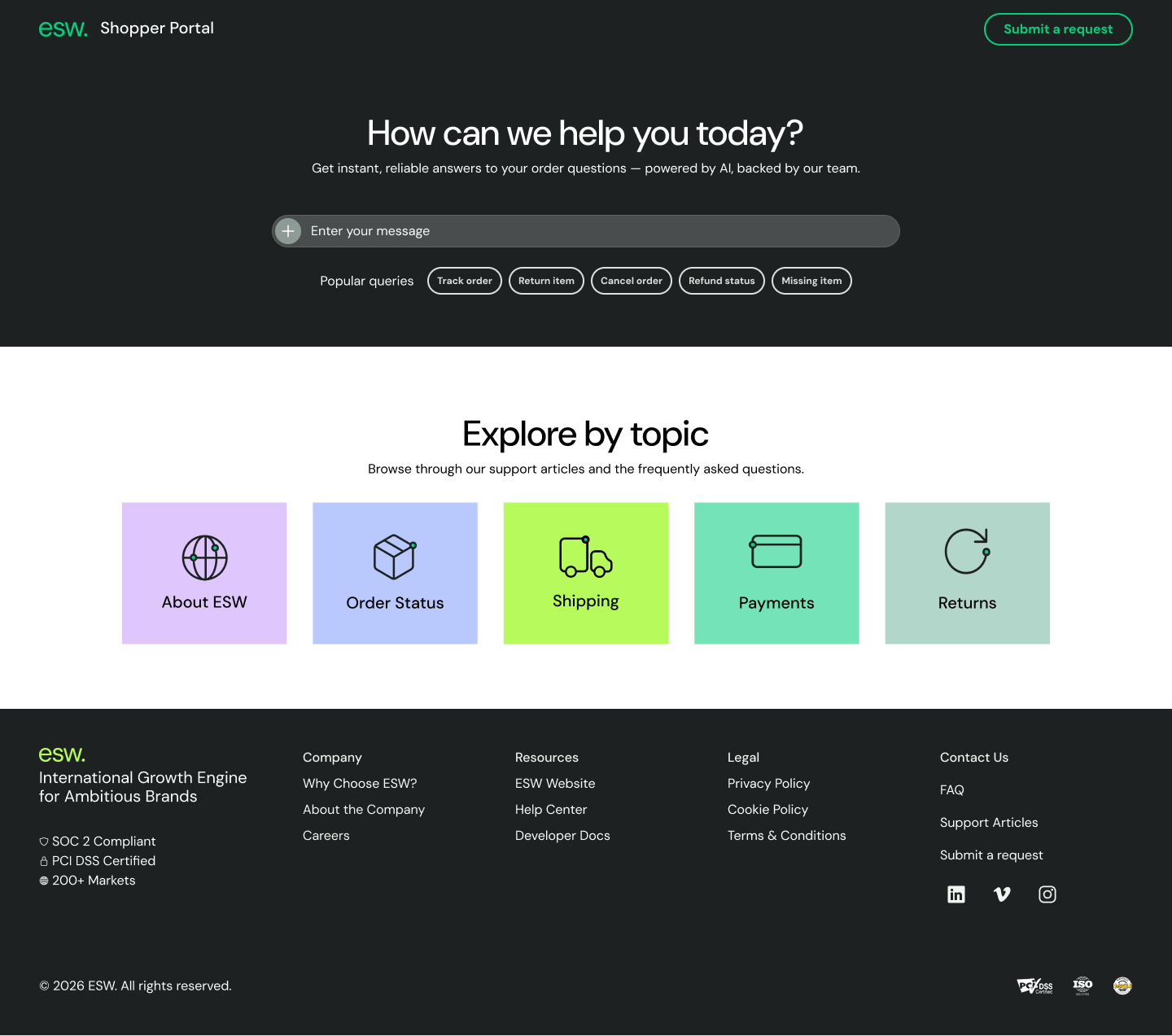Image resolution: width=1172 pixels, height=1036 pixels.
Task: Open the Order Status box icon
Action: click(395, 557)
